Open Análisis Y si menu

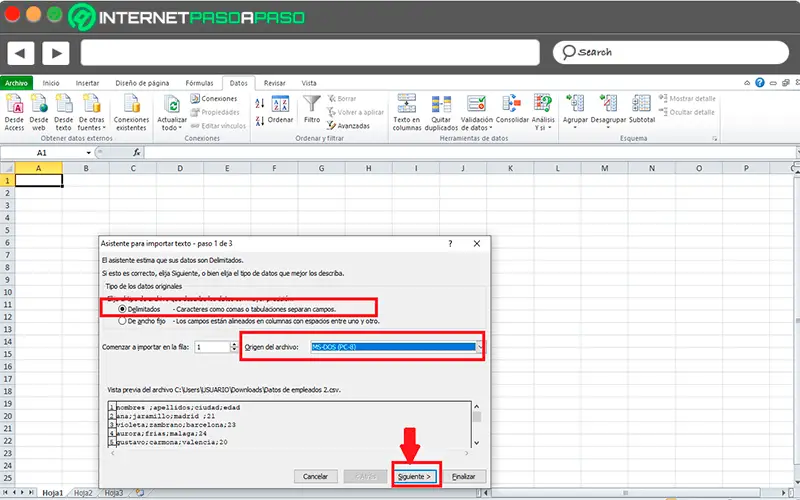543,112
